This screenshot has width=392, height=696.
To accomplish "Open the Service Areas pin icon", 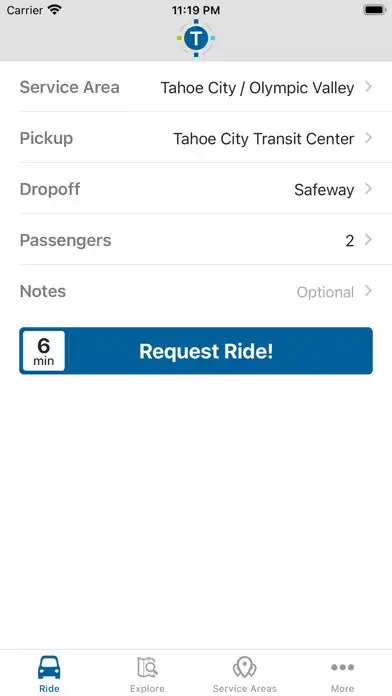I will (x=245, y=667).
